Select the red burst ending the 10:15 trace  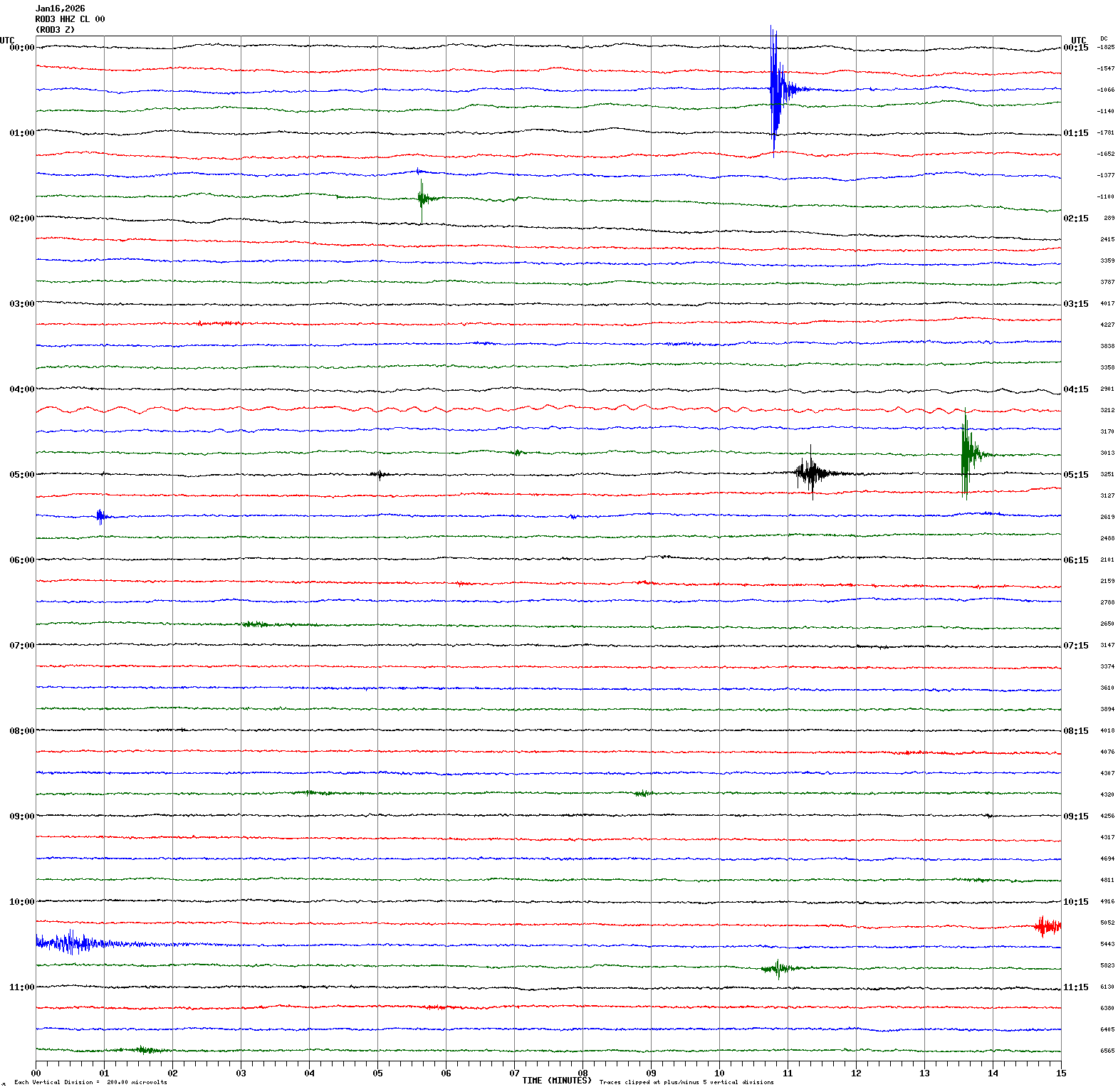click(1047, 926)
